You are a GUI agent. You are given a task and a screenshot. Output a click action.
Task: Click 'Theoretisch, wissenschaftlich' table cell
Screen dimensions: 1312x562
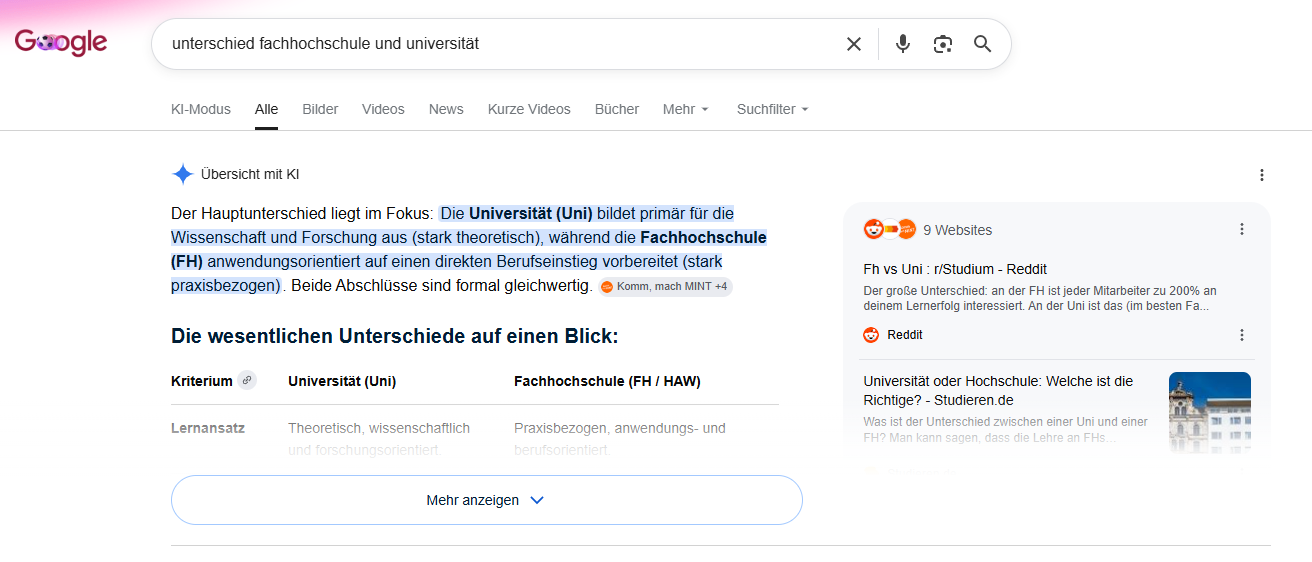pyautogui.click(x=379, y=428)
